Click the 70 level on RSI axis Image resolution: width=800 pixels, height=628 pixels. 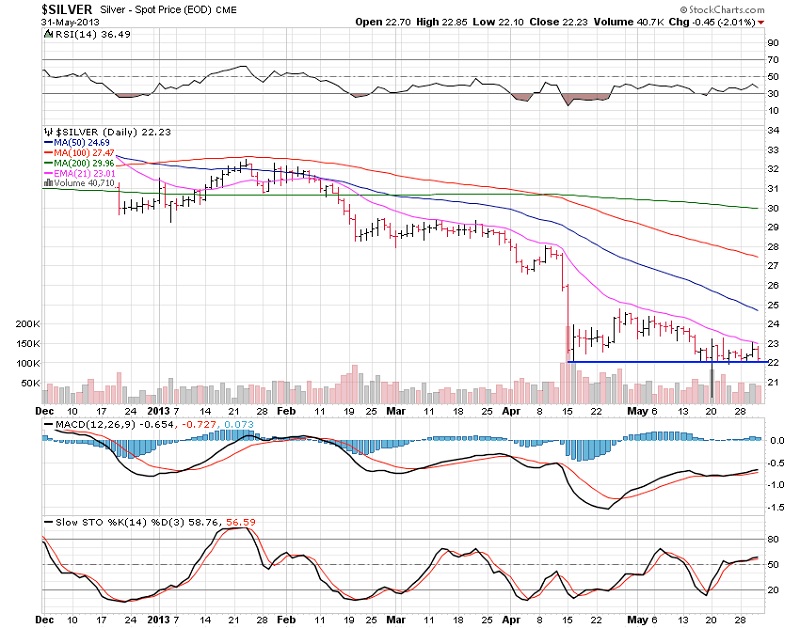[773, 60]
